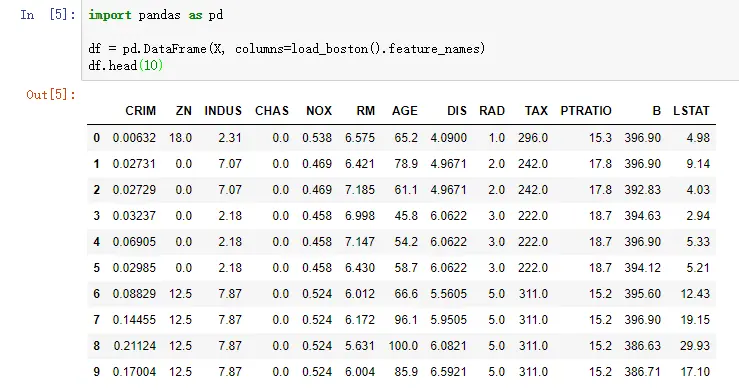The image size is (739, 390).
Task: Select B value 394.12
Action: [643, 267]
